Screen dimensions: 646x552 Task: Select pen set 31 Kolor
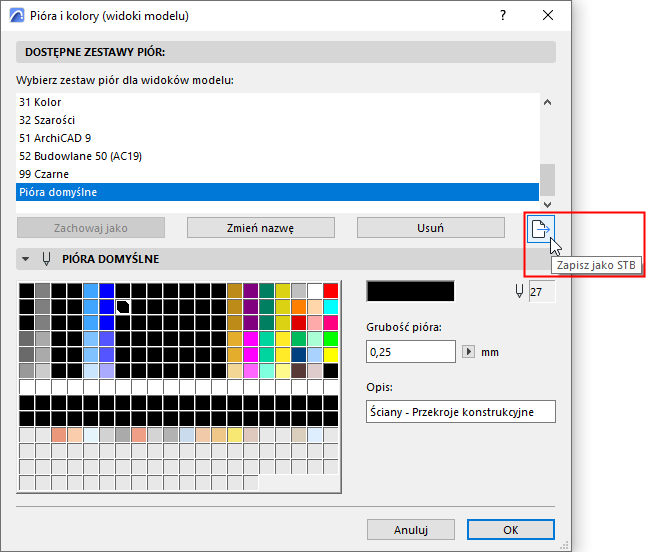(x=278, y=102)
